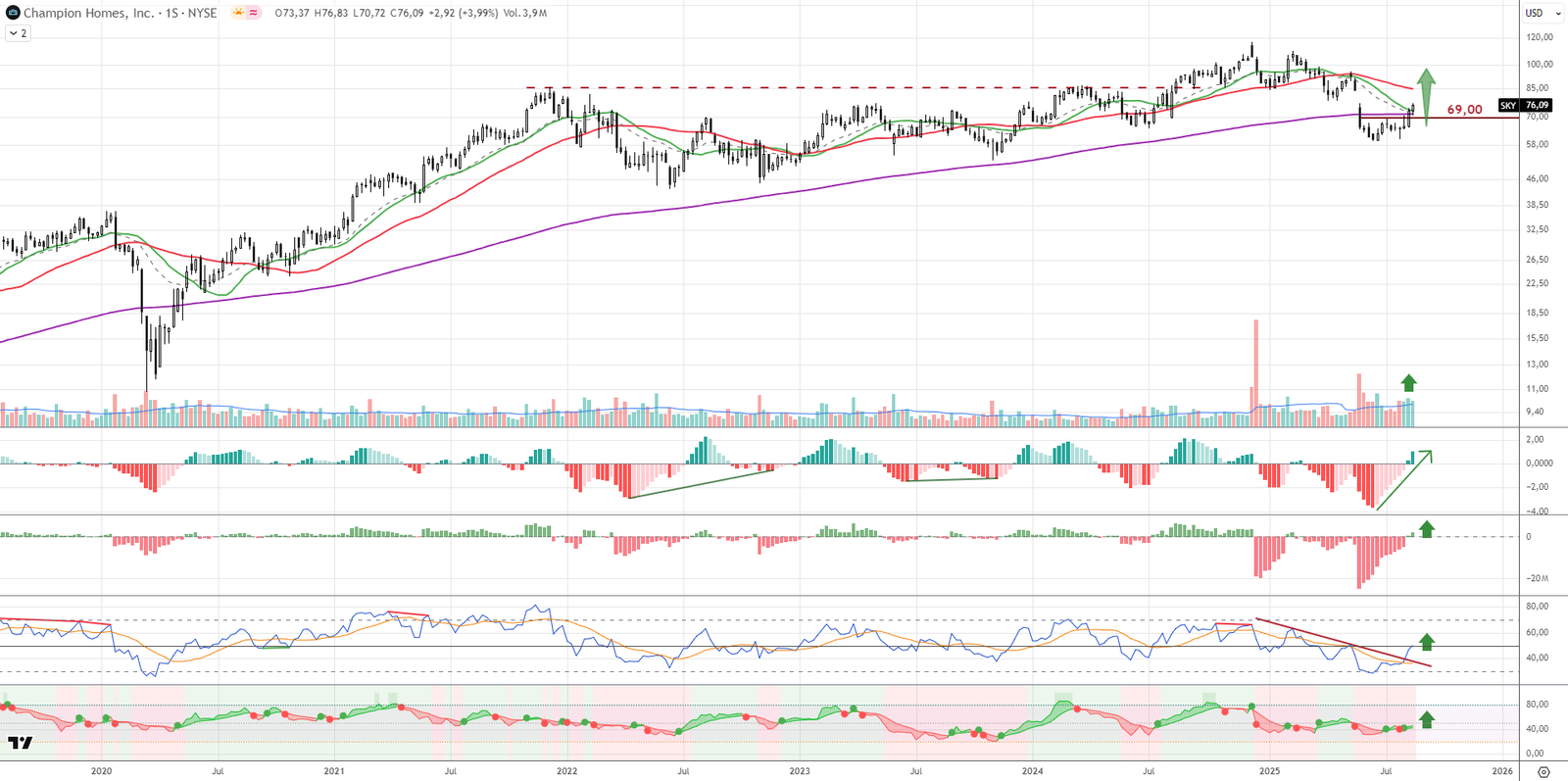
Task: Click the 11,00 price scale label
Action: point(1537,390)
